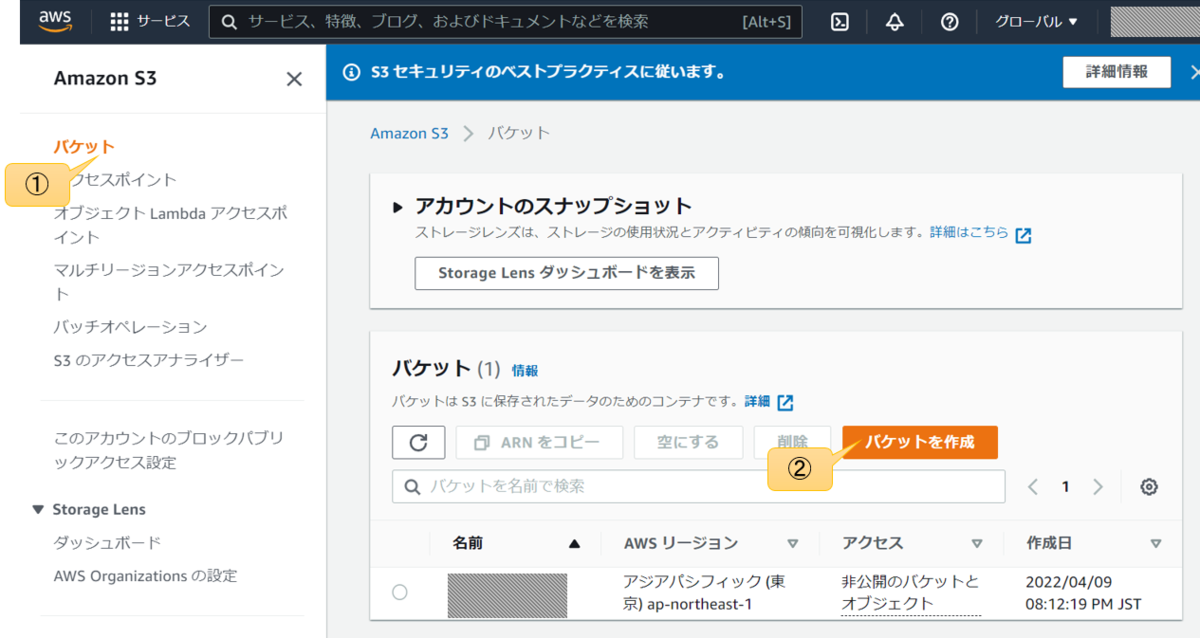Click Storage Lens ダッシュボードを表示 button
Viewport: 1200px width, 638px height.
click(566, 273)
